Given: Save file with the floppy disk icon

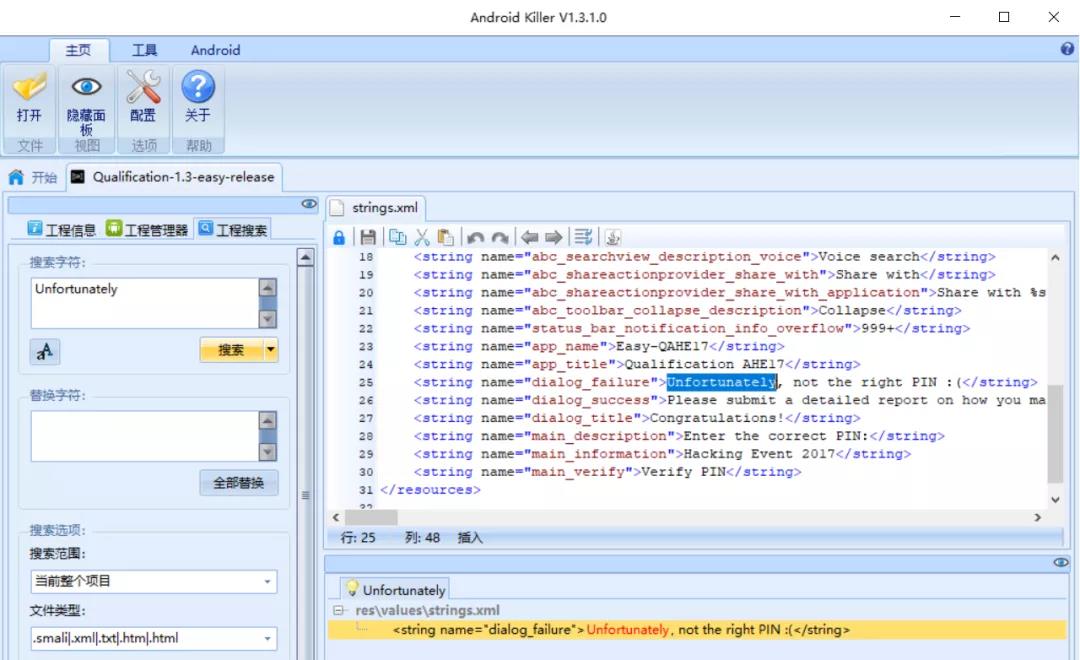Looking at the screenshot, I should [368, 238].
